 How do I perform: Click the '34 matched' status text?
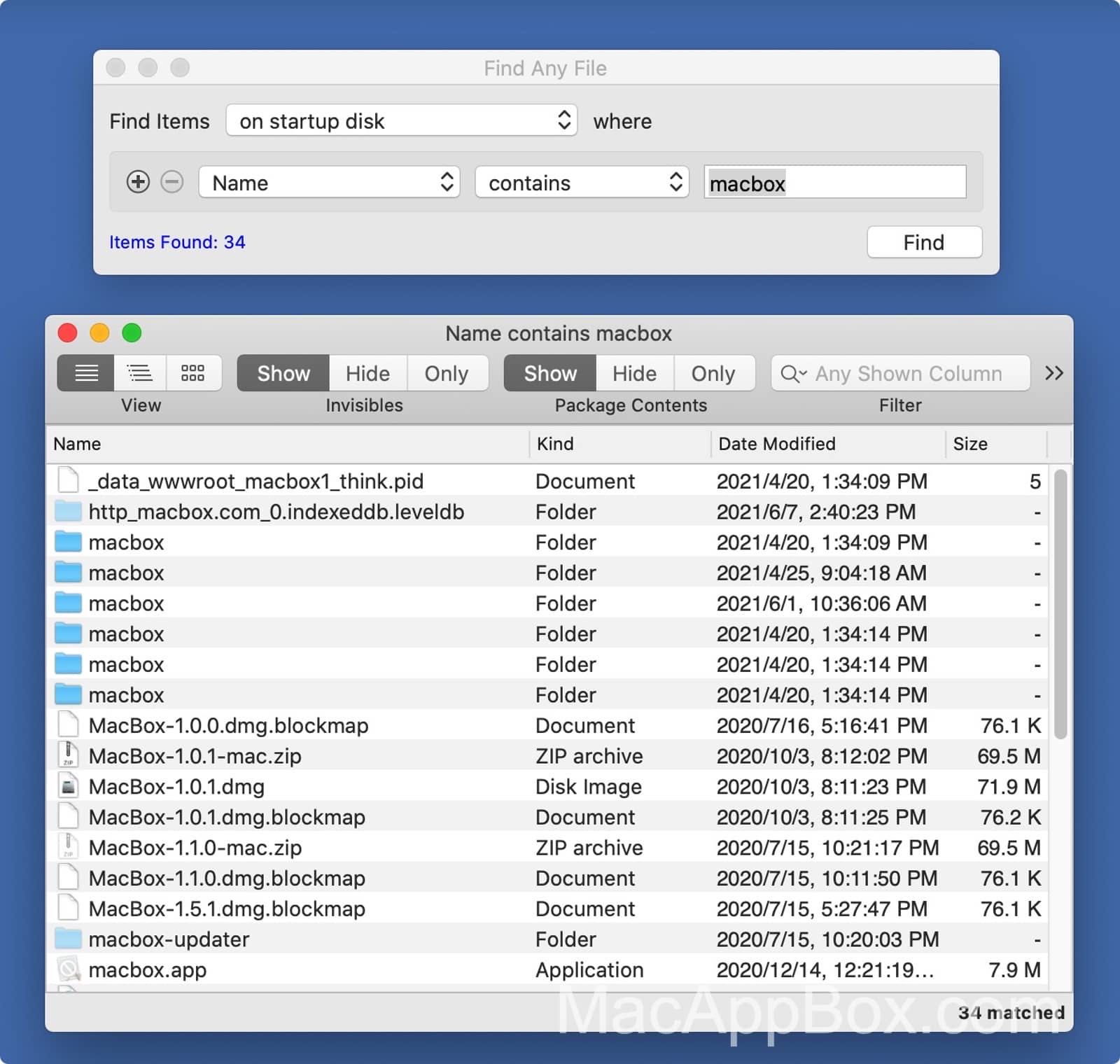[1011, 1012]
